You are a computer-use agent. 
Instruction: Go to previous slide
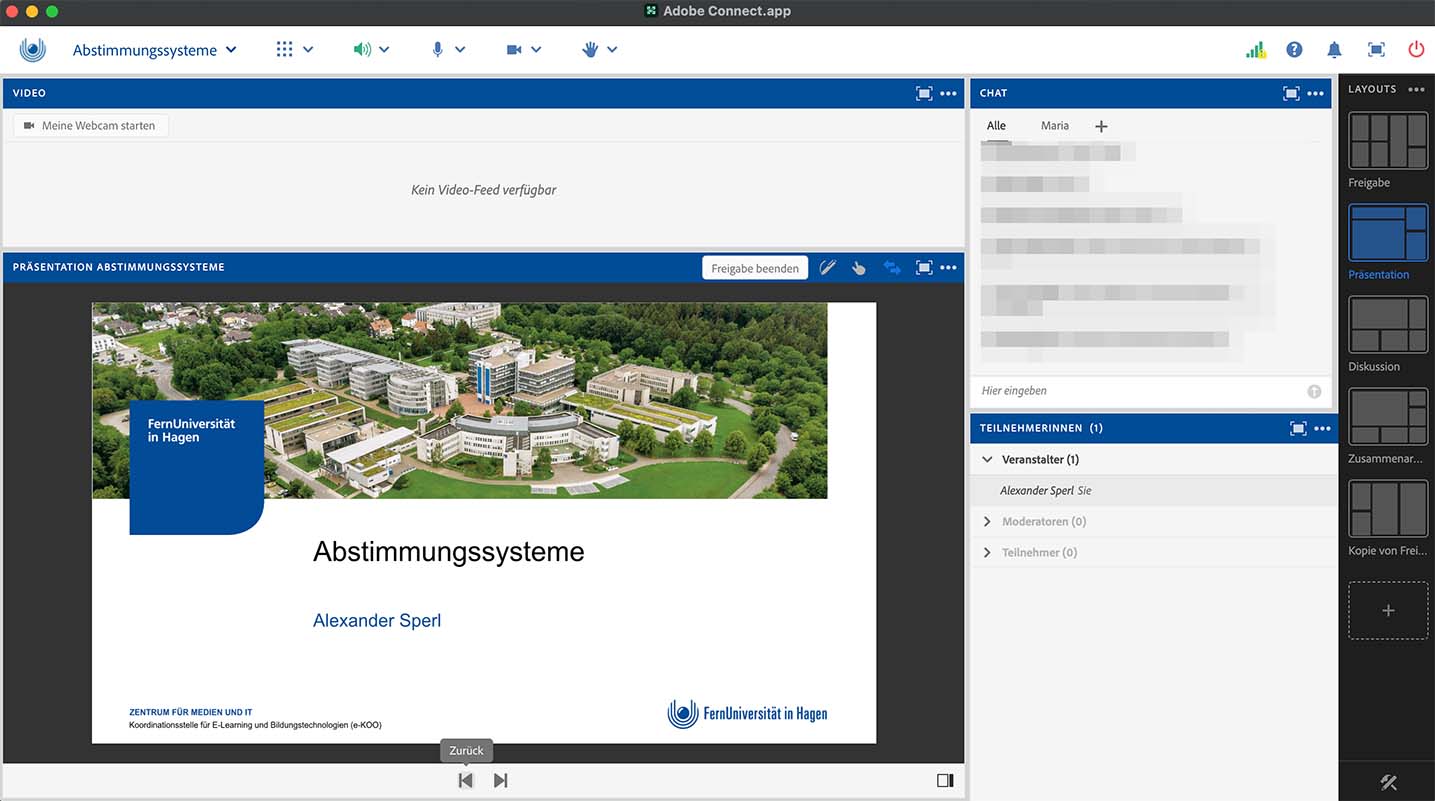click(465, 780)
